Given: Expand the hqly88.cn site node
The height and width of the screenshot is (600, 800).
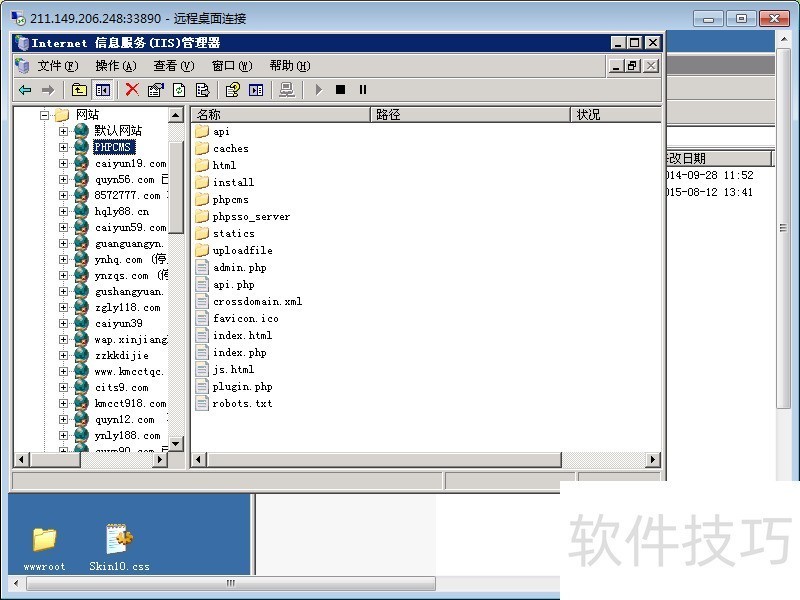Looking at the screenshot, I should tap(63, 211).
